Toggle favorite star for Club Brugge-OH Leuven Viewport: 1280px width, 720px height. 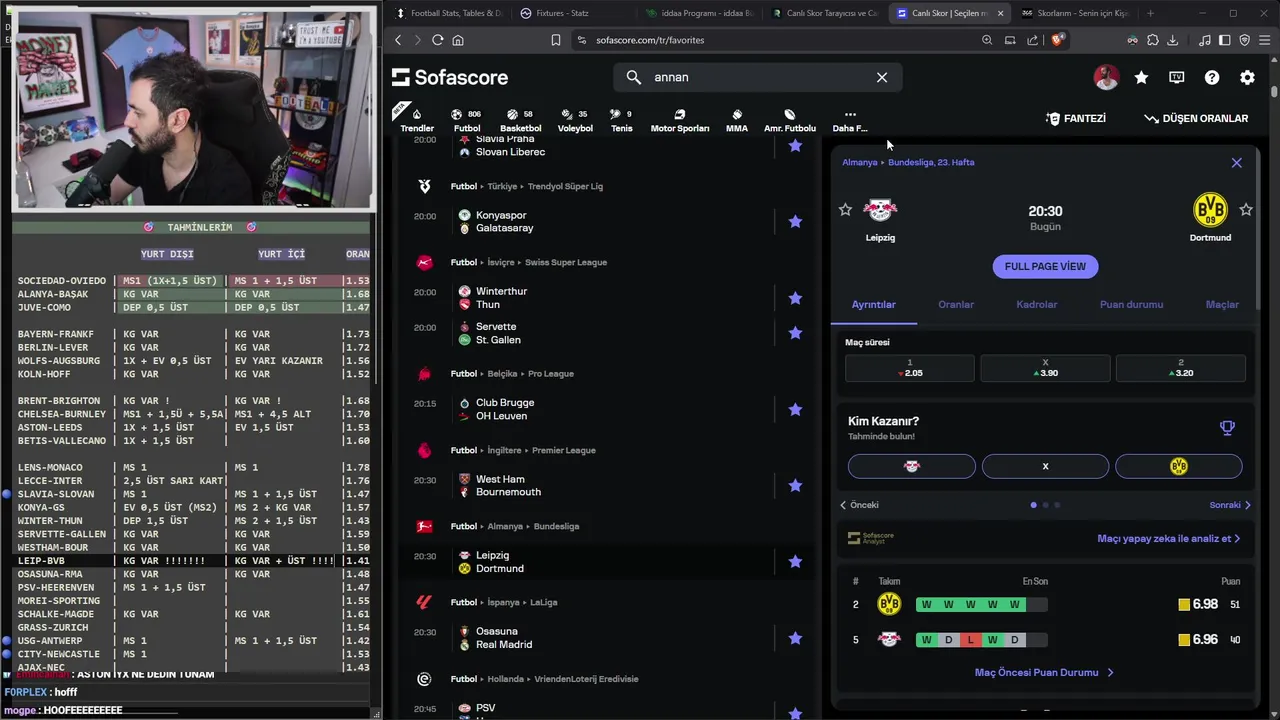click(x=795, y=409)
